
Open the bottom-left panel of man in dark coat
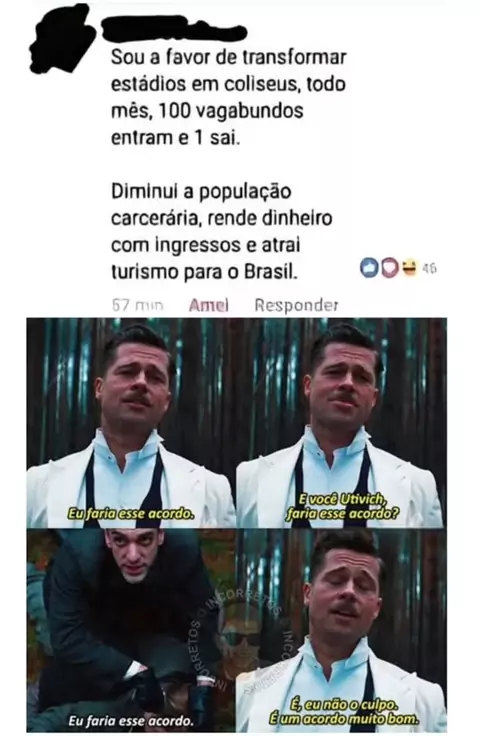point(131,629)
